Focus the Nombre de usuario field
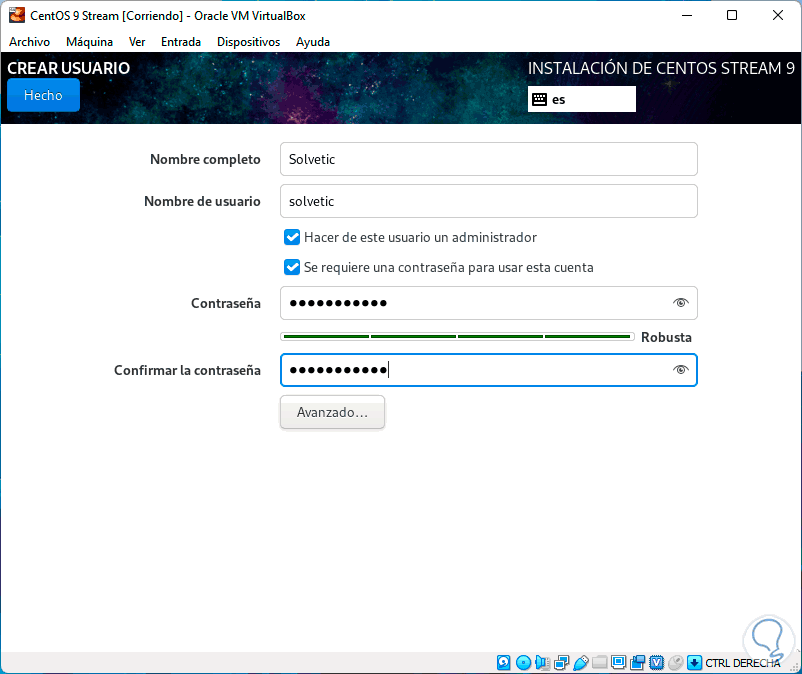The height and width of the screenshot is (674, 802). coord(488,201)
